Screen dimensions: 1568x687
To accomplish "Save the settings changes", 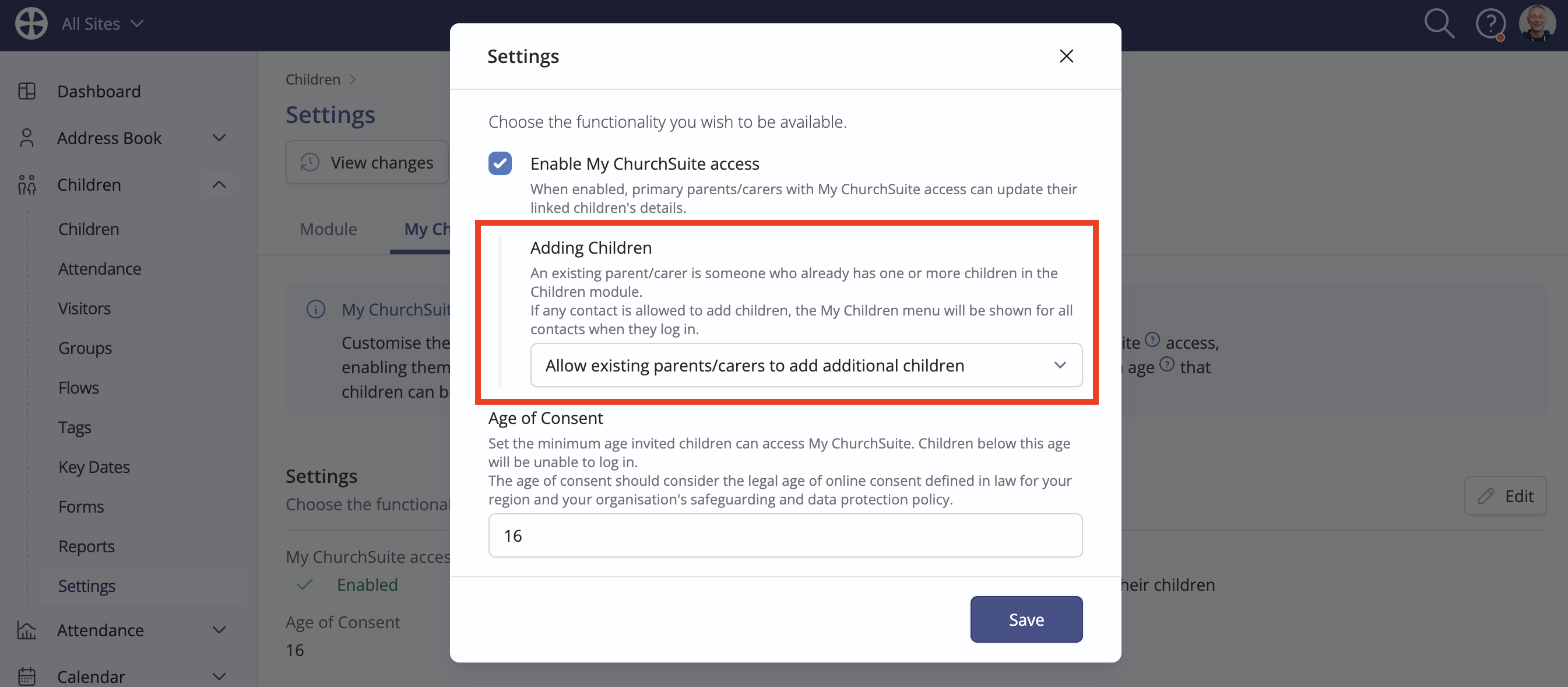I will click(x=1026, y=619).
